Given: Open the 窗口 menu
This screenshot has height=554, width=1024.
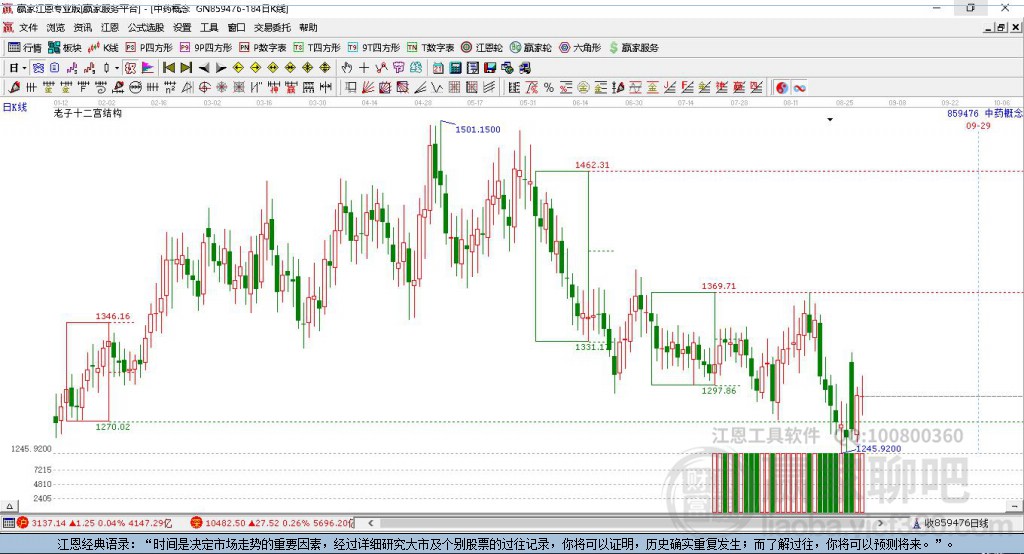Looking at the screenshot, I should pos(236,27).
